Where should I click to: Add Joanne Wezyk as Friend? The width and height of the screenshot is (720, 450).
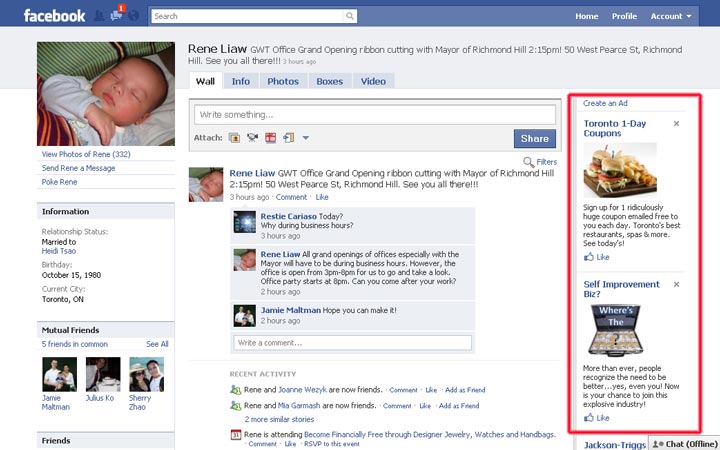tap(465, 390)
